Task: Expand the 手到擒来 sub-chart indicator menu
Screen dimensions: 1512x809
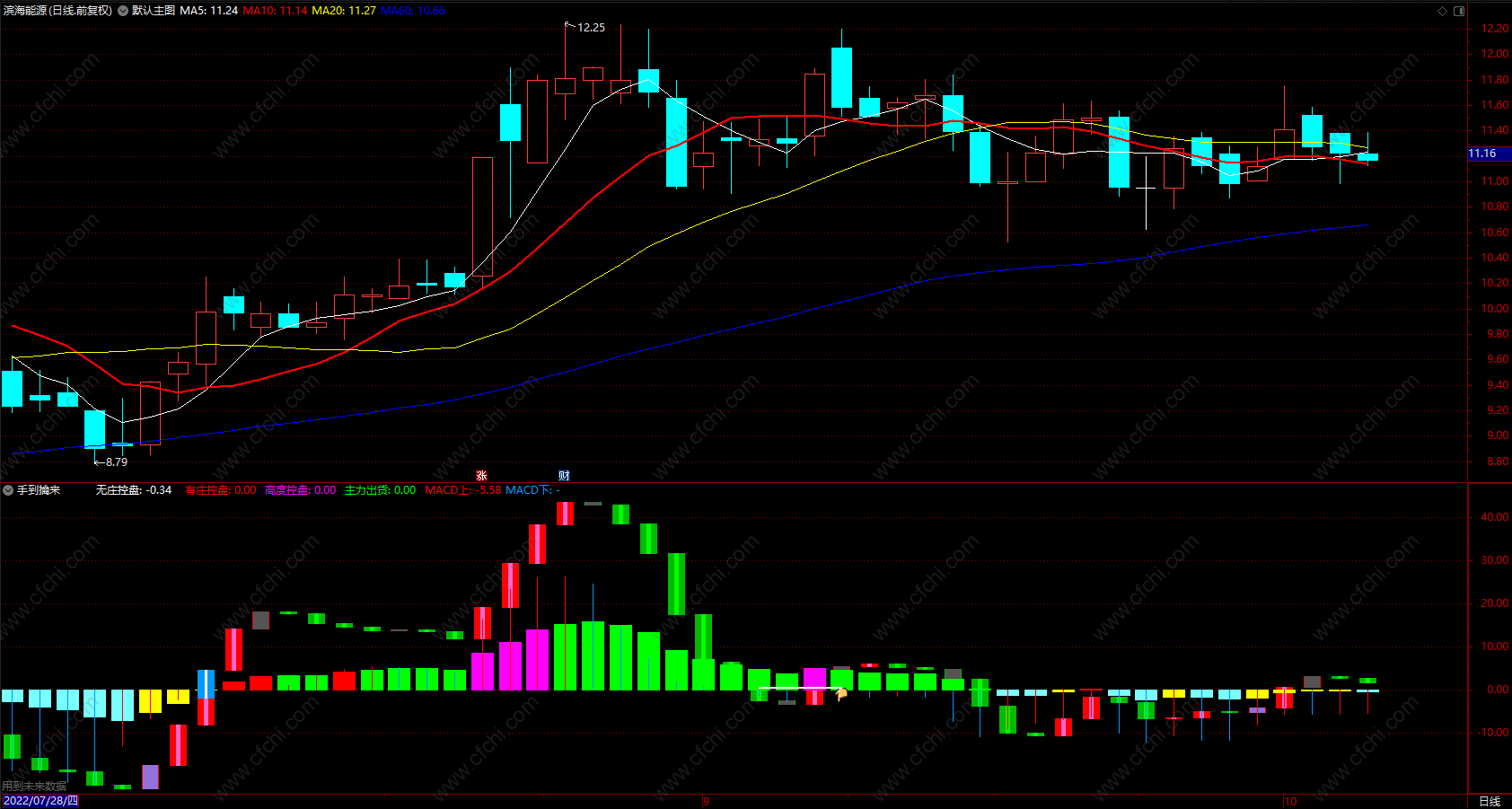Action: pos(8,490)
